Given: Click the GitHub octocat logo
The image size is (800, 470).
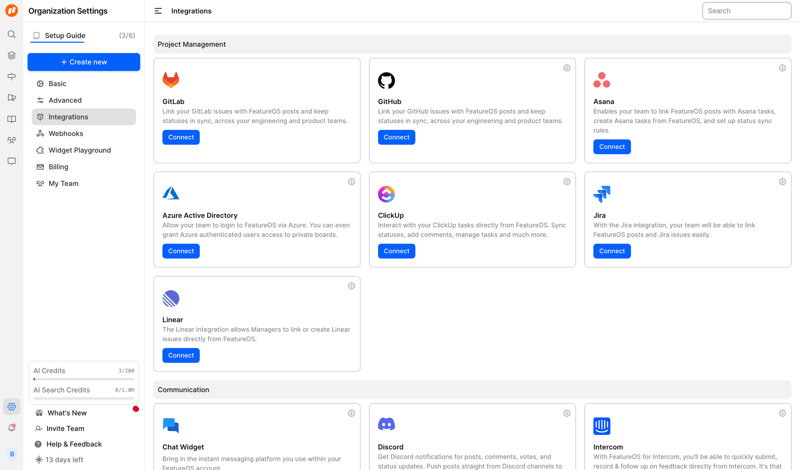Looking at the screenshot, I should (x=386, y=80).
